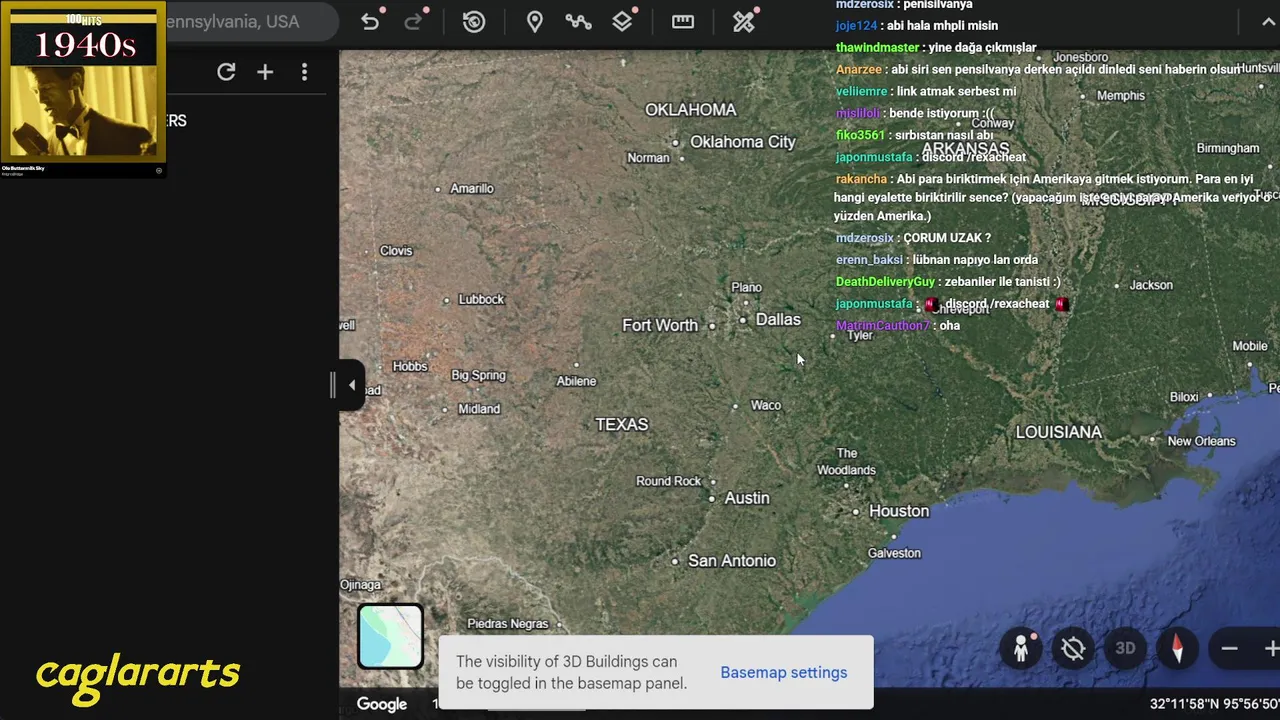Open the basemap style thumbnail
Screen dimensions: 1280x720
[x=390, y=636]
